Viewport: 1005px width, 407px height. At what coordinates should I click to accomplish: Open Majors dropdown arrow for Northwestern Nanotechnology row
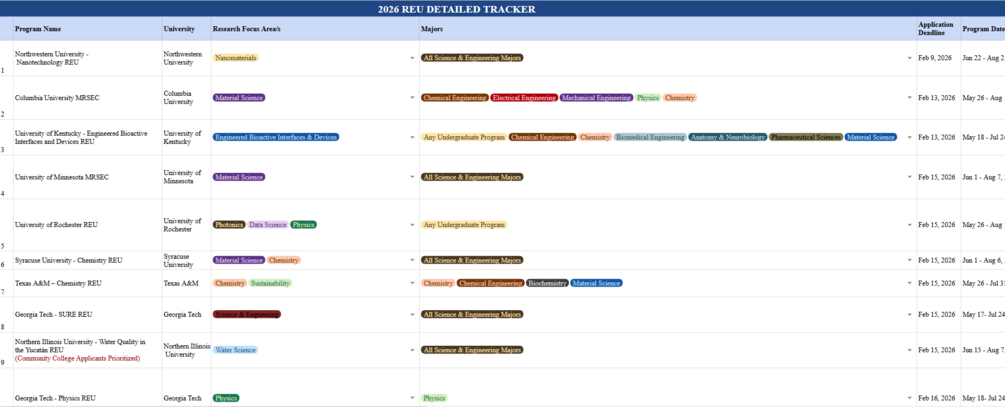pos(909,58)
